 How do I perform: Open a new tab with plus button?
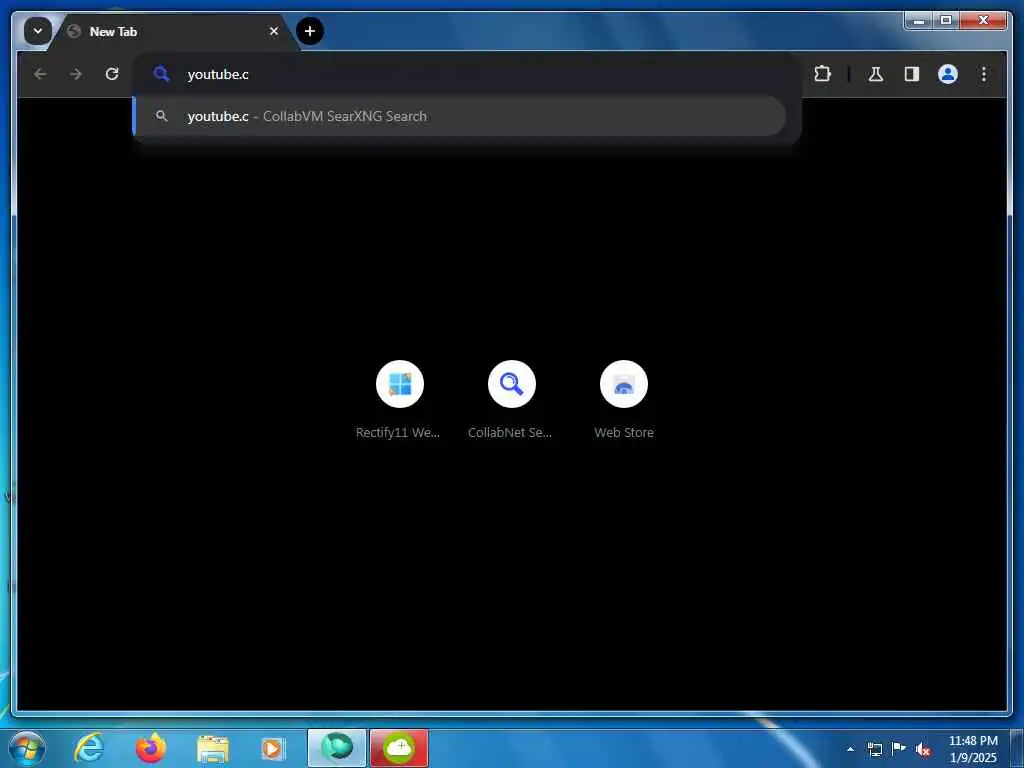310,31
